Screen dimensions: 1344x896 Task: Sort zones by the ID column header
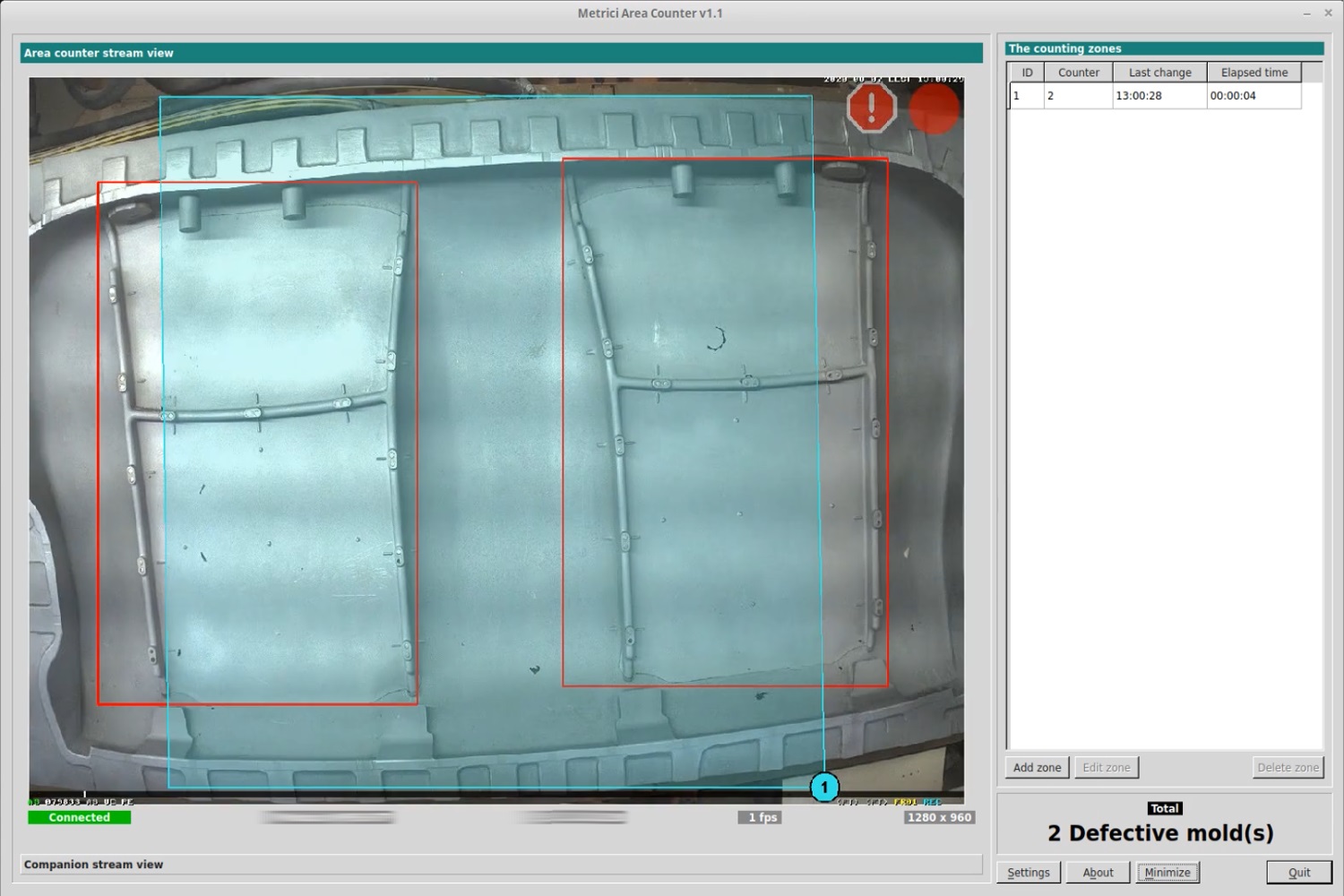point(1027,73)
